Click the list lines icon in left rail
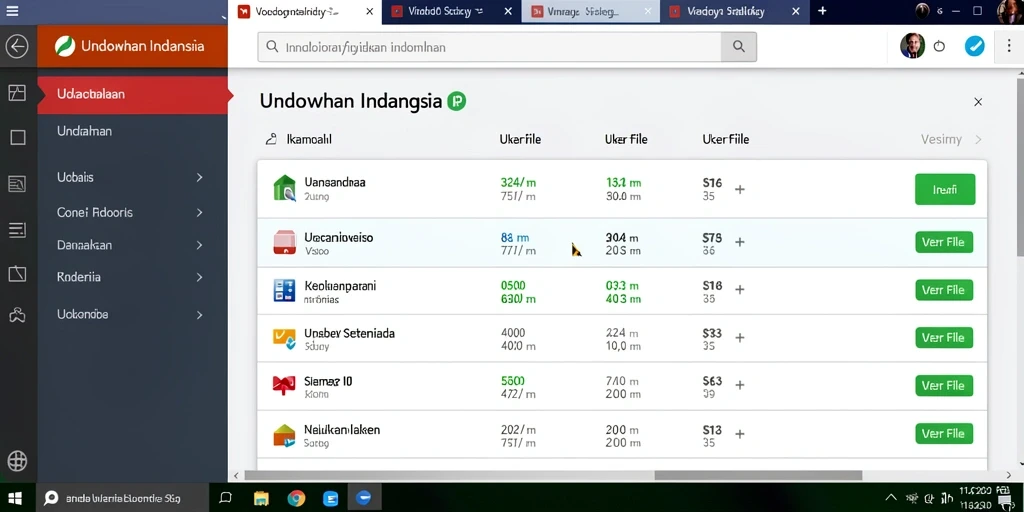1024x512 pixels. [17, 229]
